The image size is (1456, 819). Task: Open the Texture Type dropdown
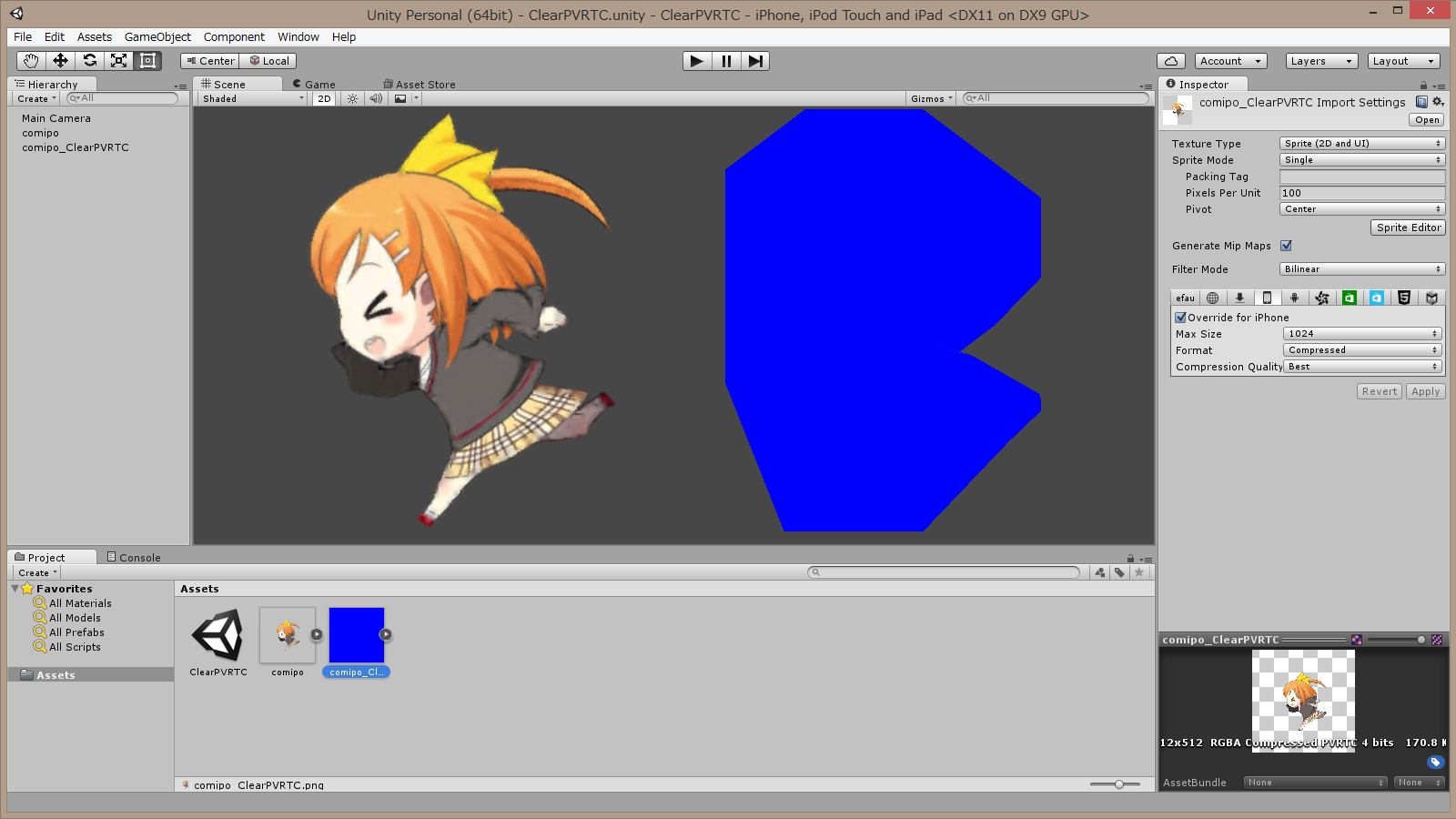pos(1362,144)
